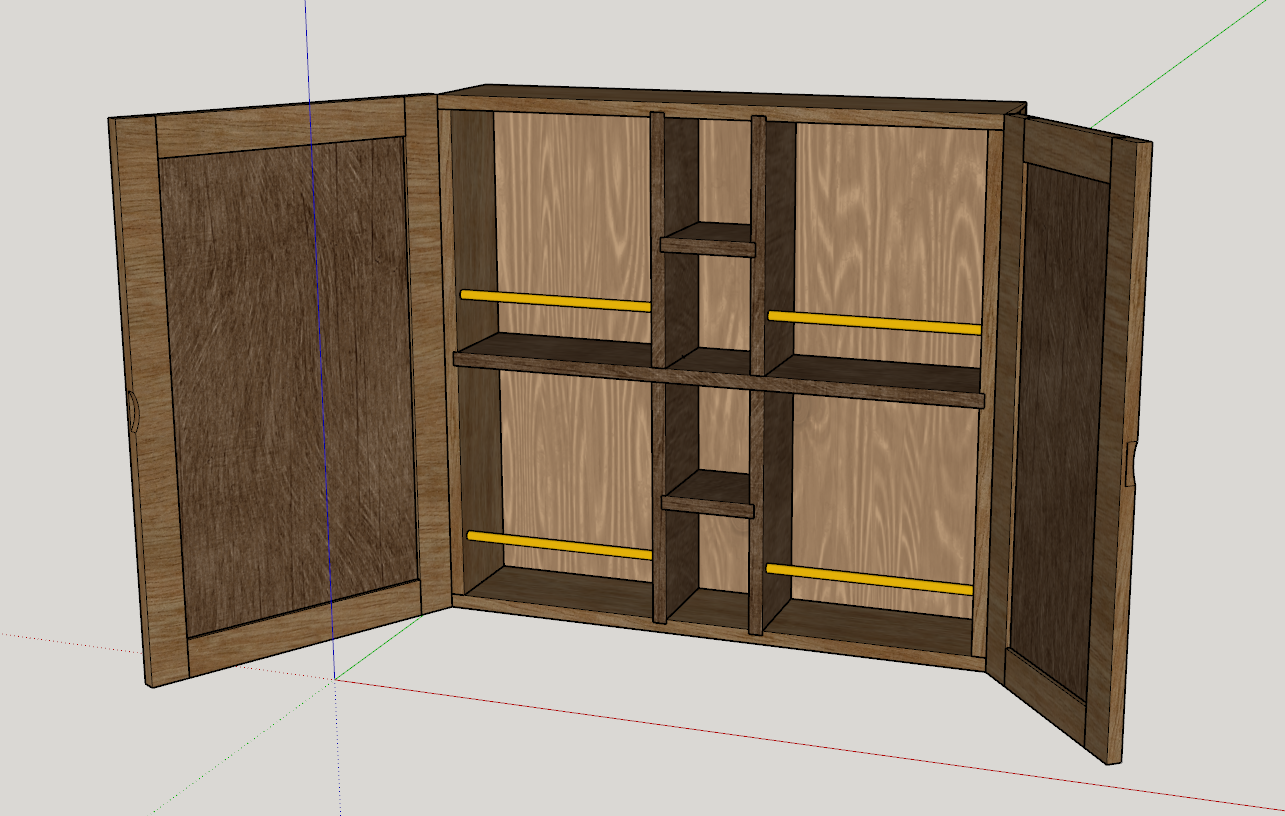Pick the yellow rod in lower-right compartment
This screenshot has height=816, width=1285.
click(x=869, y=579)
